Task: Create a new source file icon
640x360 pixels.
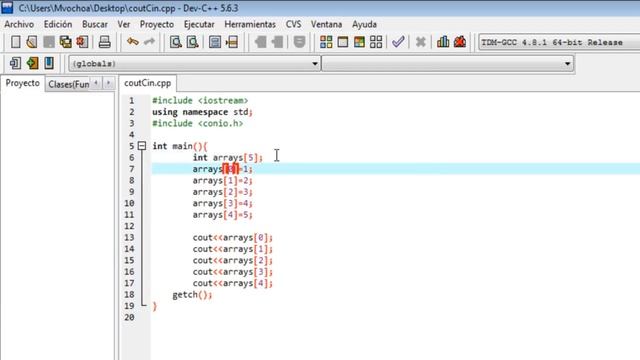Action: 16,42
